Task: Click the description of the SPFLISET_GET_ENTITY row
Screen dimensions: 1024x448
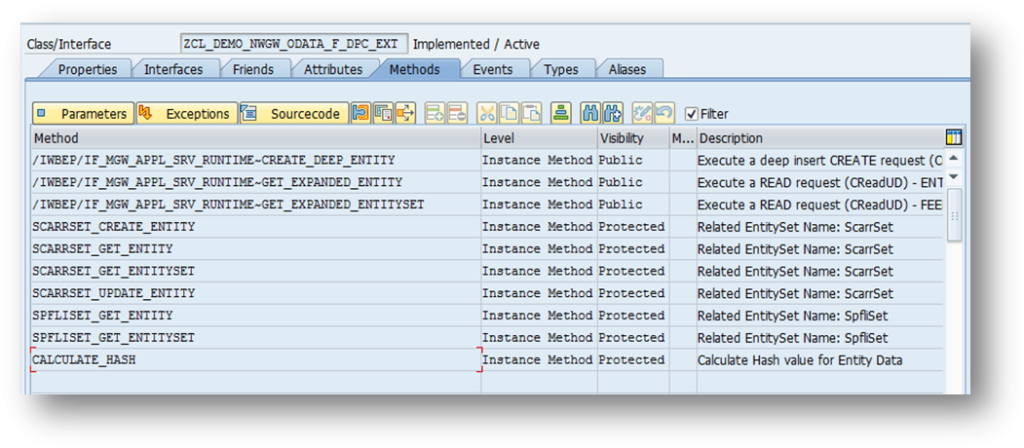Action: click(x=820, y=315)
